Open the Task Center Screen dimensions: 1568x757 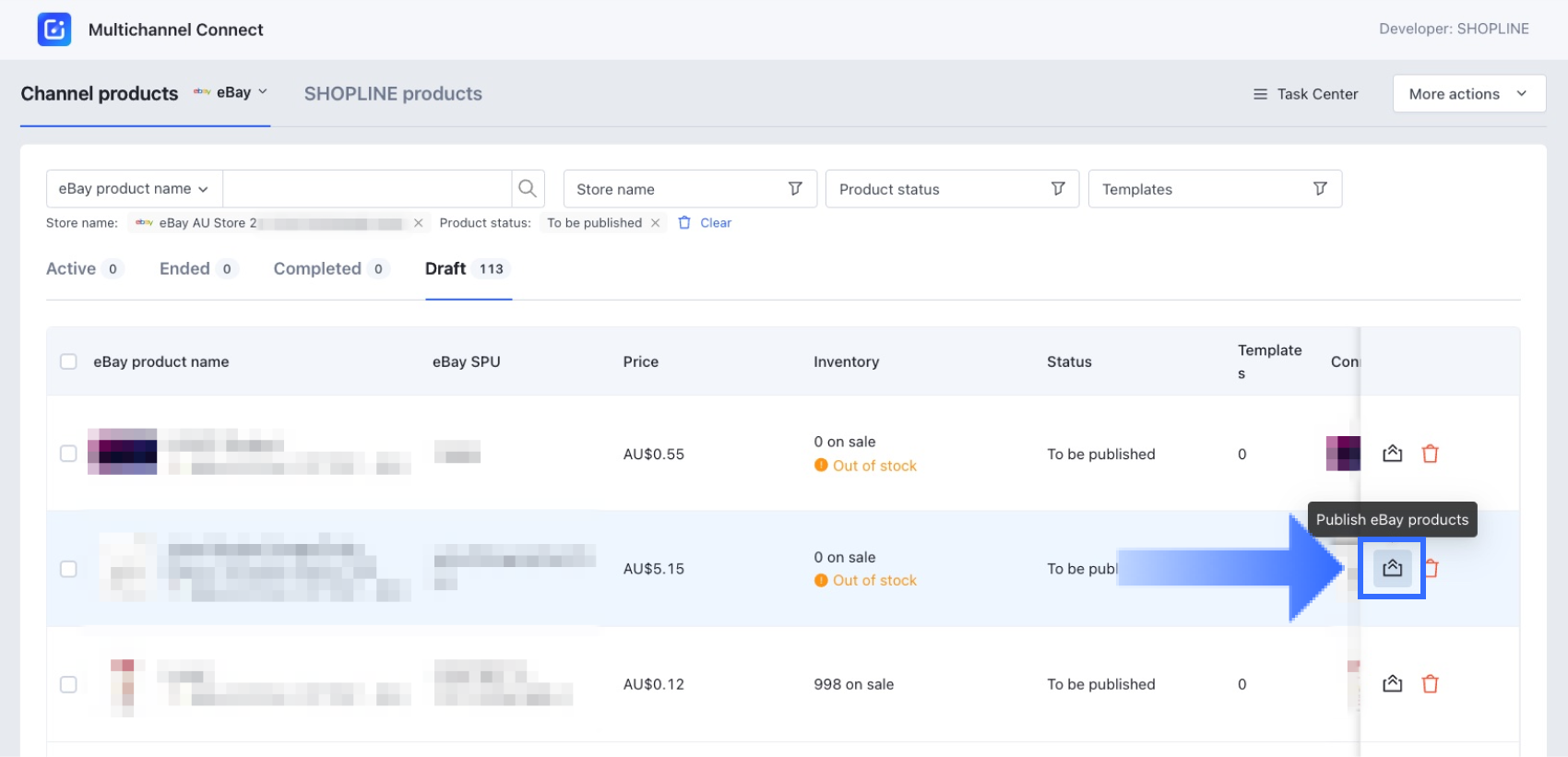(1305, 94)
